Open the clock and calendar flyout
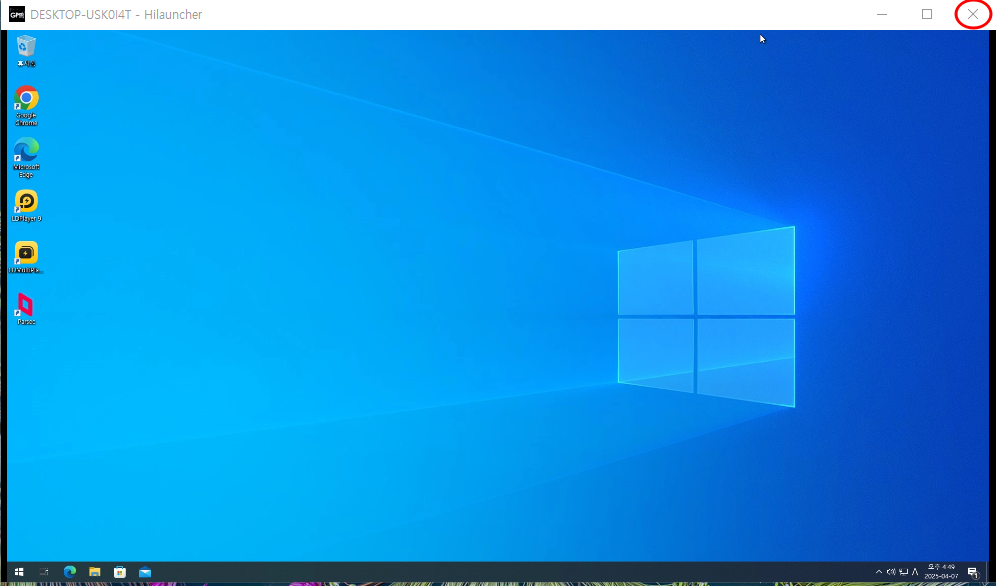Viewport: 996px width, 586px height. point(941,572)
